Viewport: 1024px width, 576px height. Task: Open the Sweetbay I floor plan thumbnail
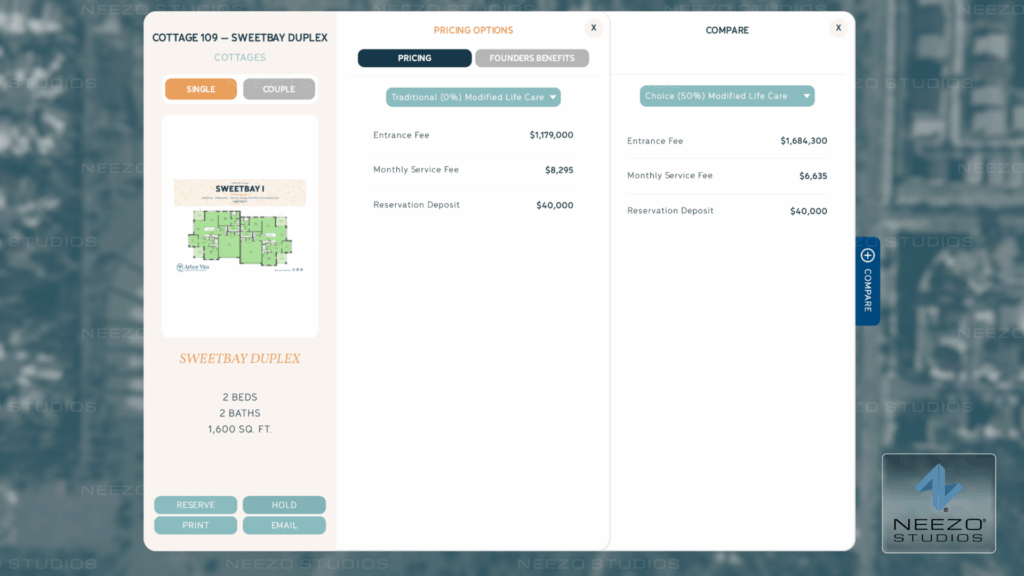240,225
